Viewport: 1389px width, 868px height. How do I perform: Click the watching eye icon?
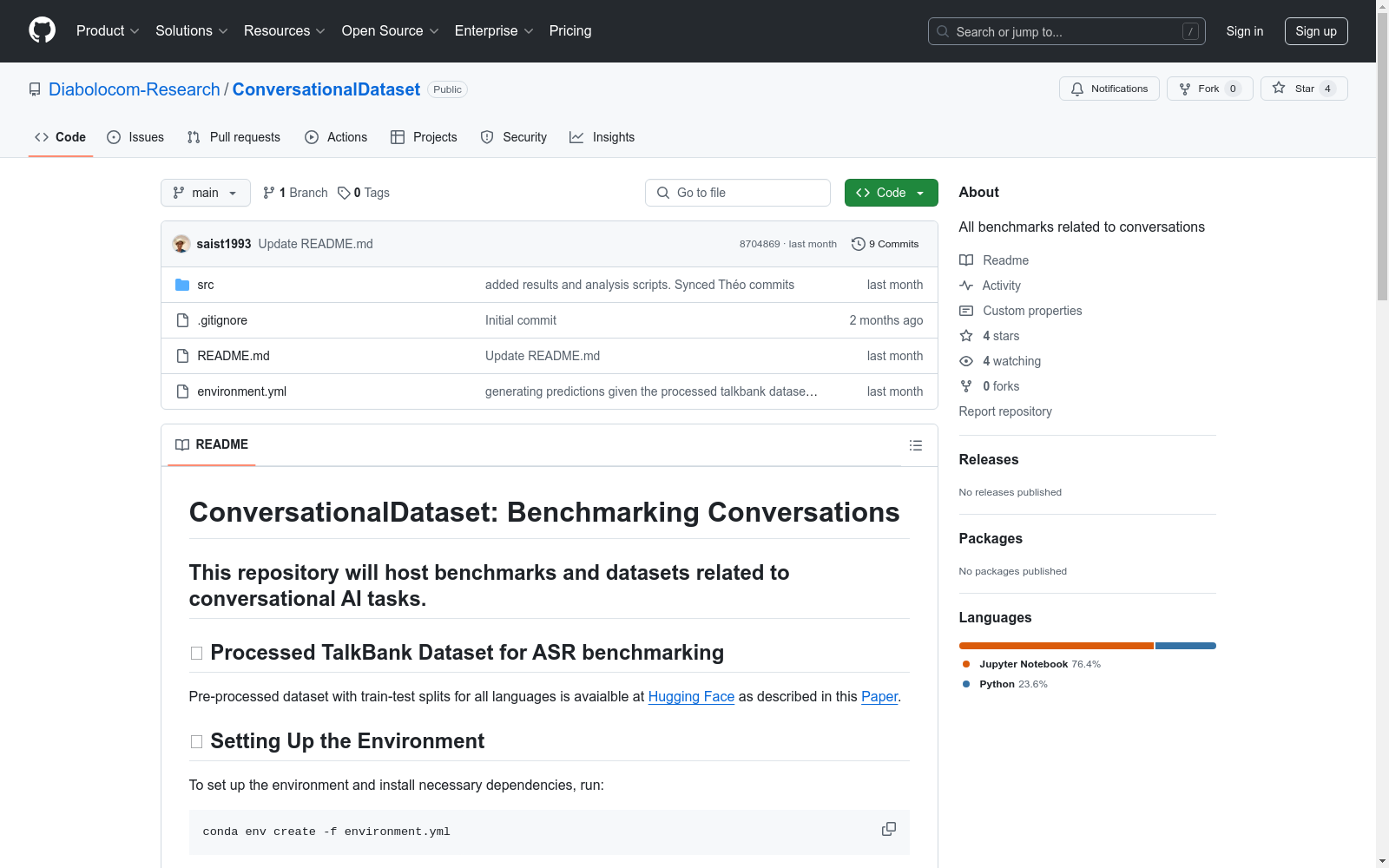966,361
